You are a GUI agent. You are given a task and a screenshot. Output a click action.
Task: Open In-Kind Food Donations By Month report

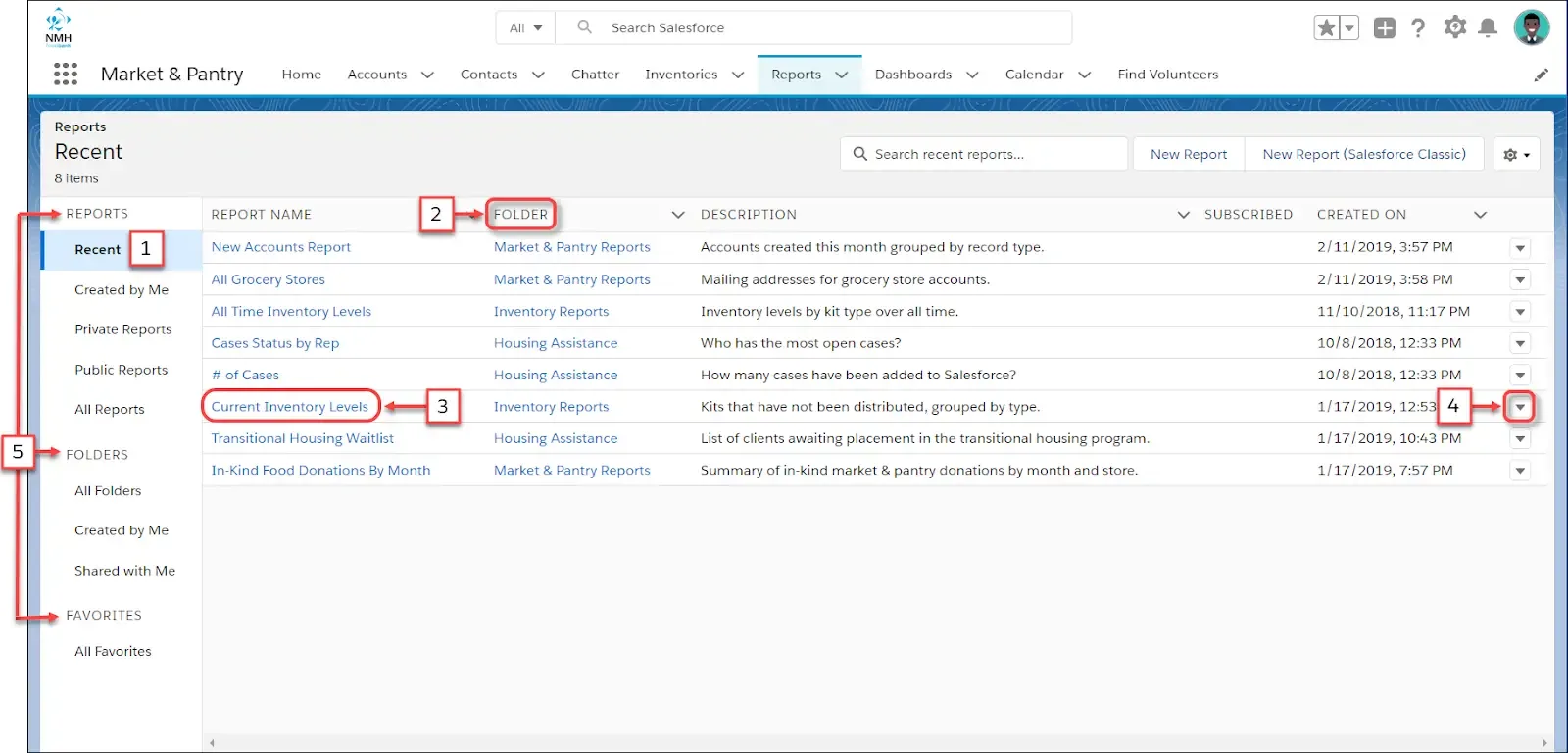321,471
